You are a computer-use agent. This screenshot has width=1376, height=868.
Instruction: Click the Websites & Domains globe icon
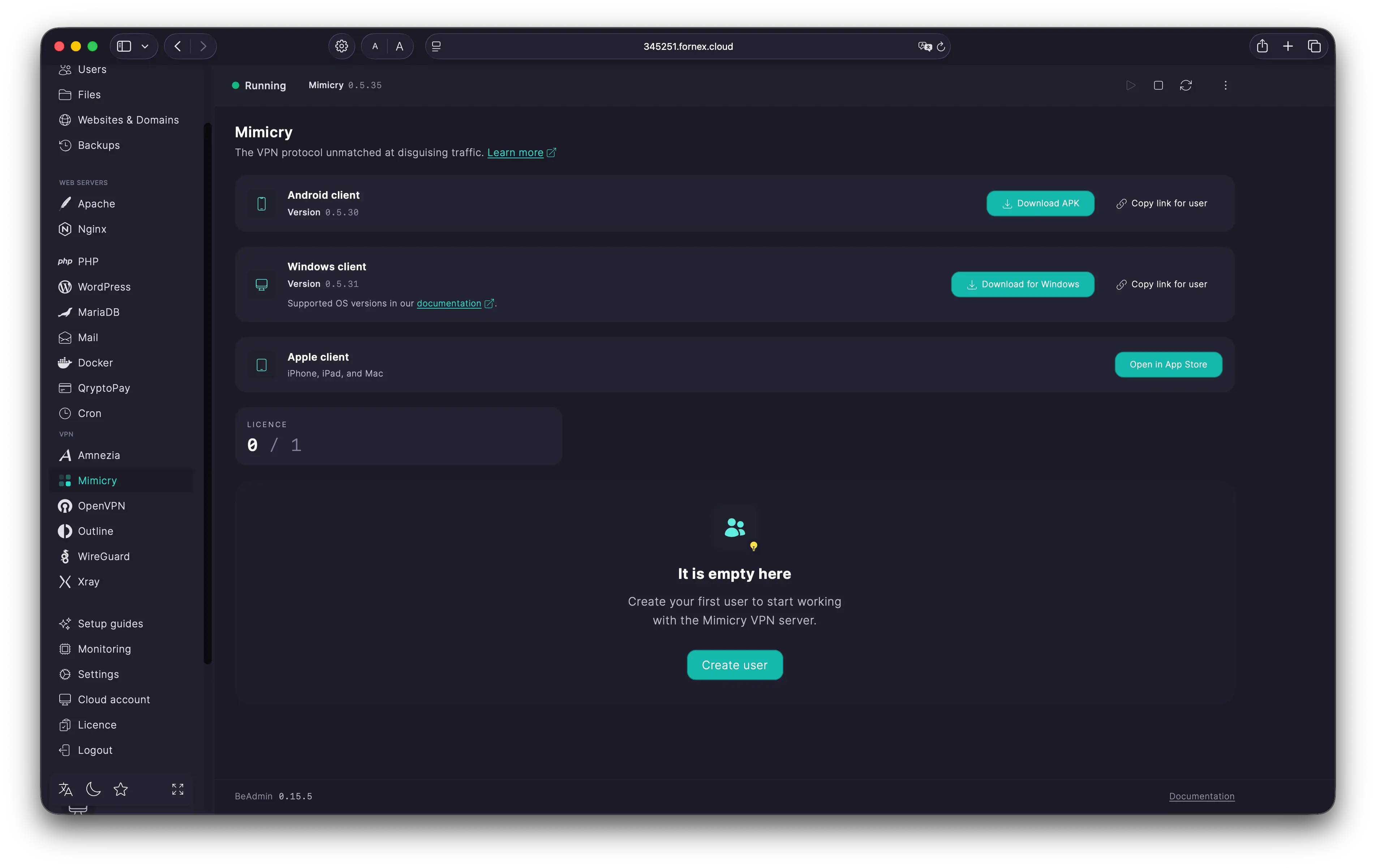(x=65, y=120)
